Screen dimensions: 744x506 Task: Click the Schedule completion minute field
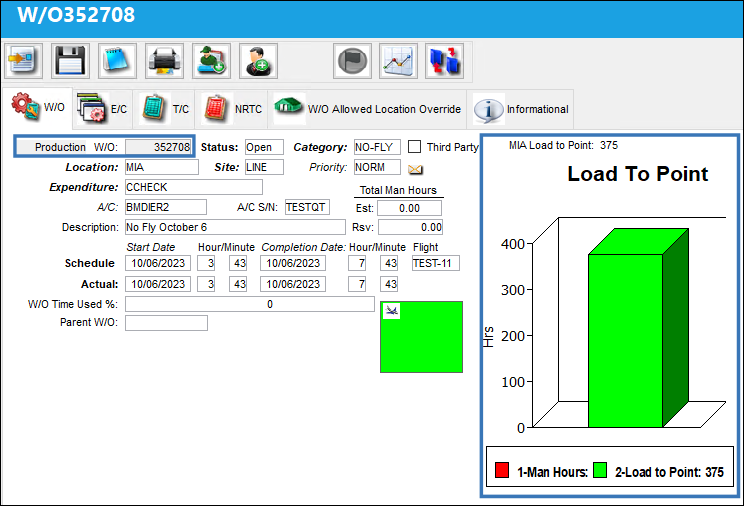tap(389, 263)
